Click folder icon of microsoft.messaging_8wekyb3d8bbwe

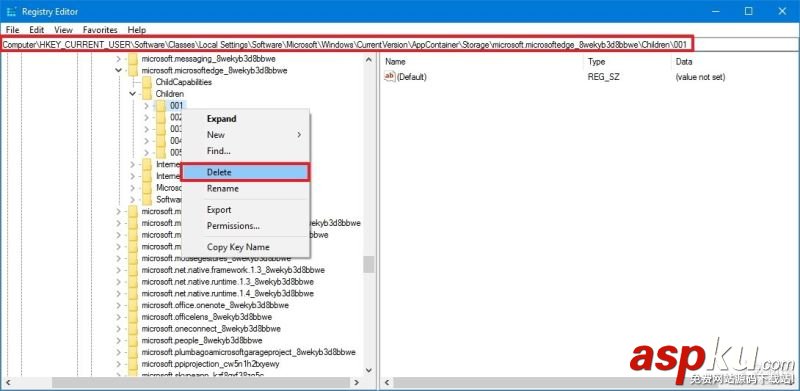coord(133,59)
